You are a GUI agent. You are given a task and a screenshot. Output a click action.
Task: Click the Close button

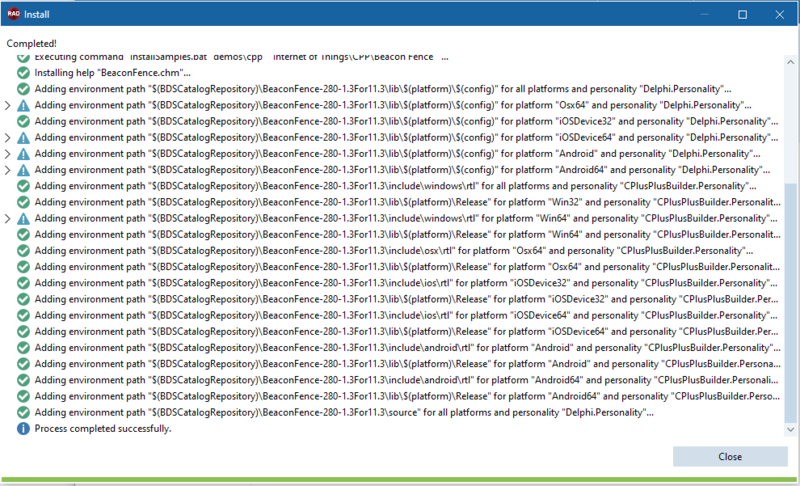click(730, 457)
